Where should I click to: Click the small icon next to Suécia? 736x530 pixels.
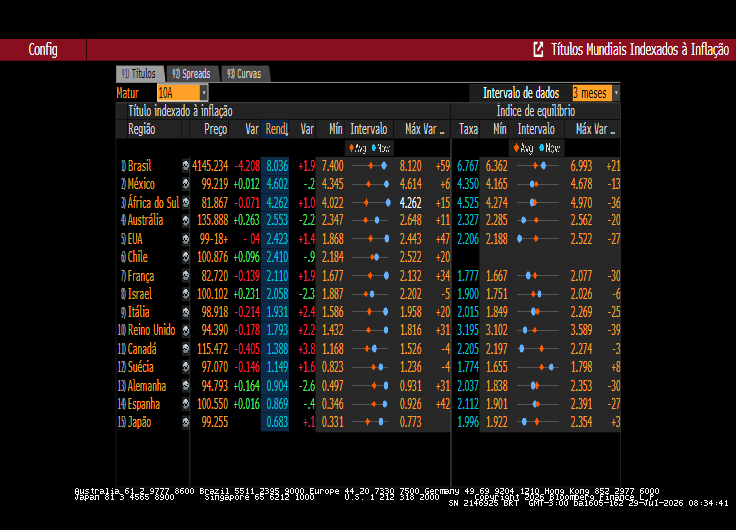tap(186, 367)
